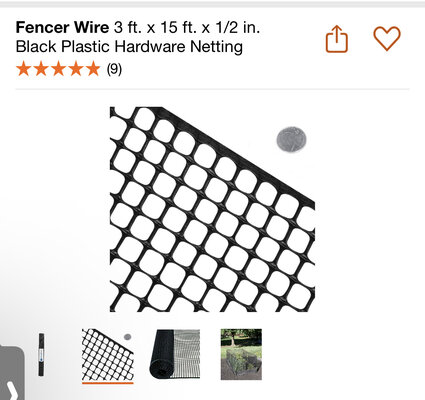Select the rolled netting package thumbnail
Image resolution: width=425 pixels, height=400 pixels.
tap(41, 354)
